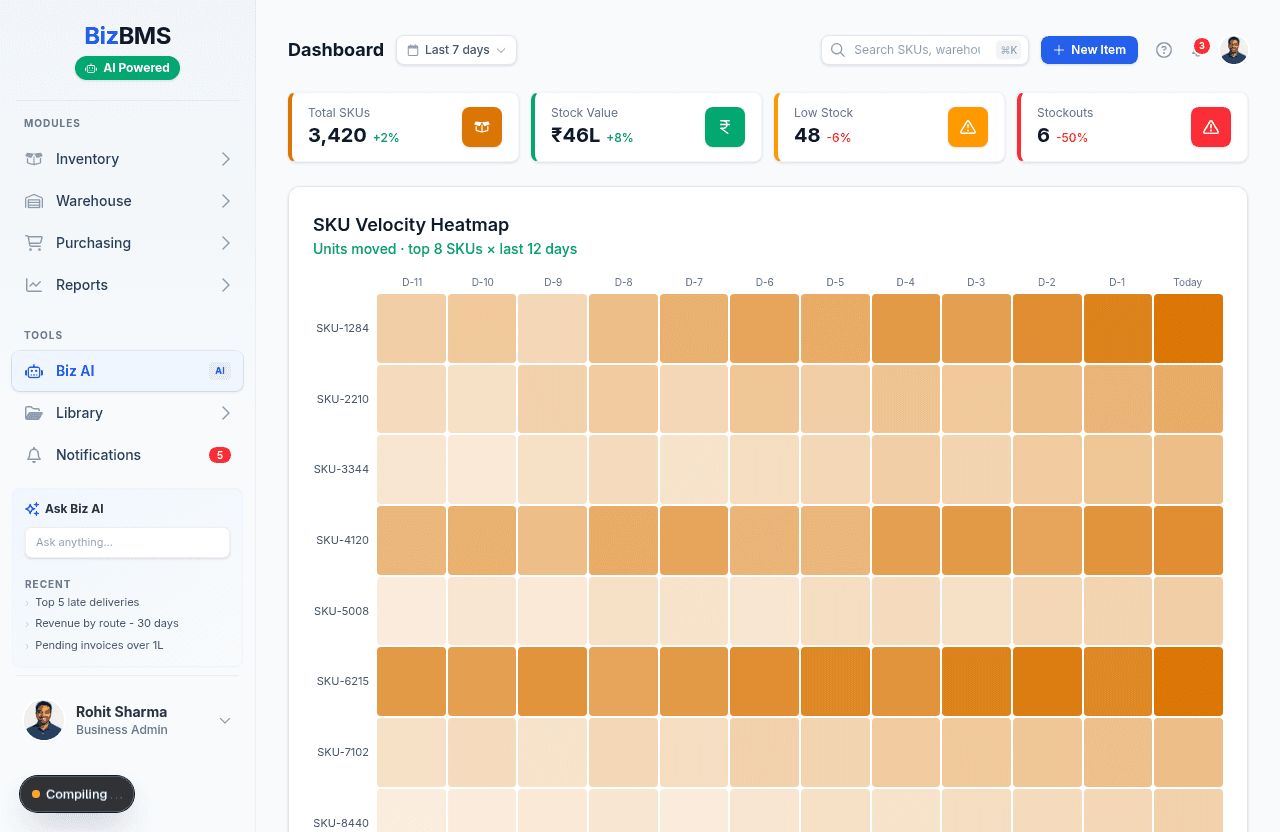Click the Stock Value rupee icon
Screen dimensions: 1280x832
coord(725,127)
